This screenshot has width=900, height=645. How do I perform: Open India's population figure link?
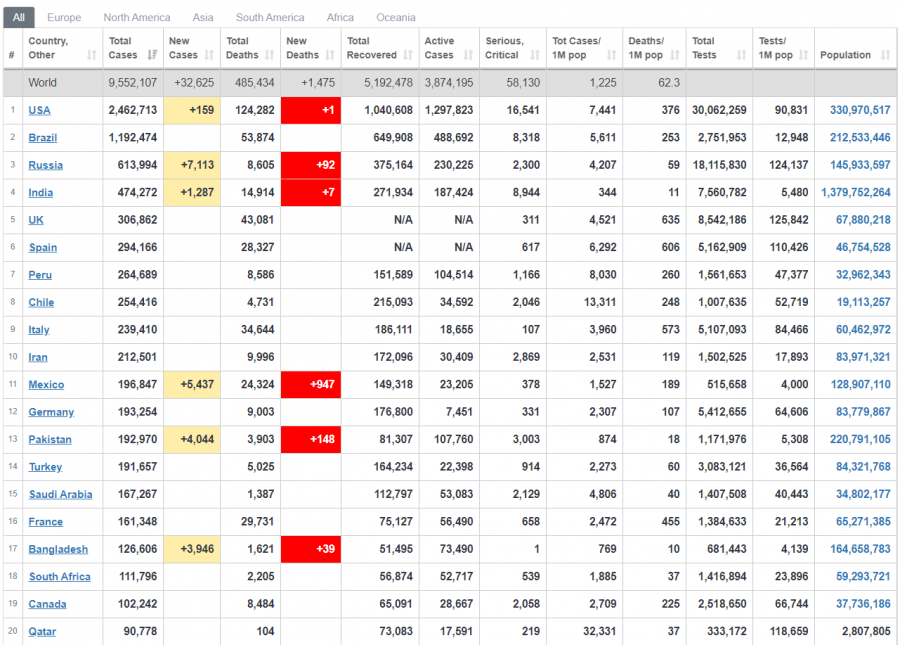[855, 193]
